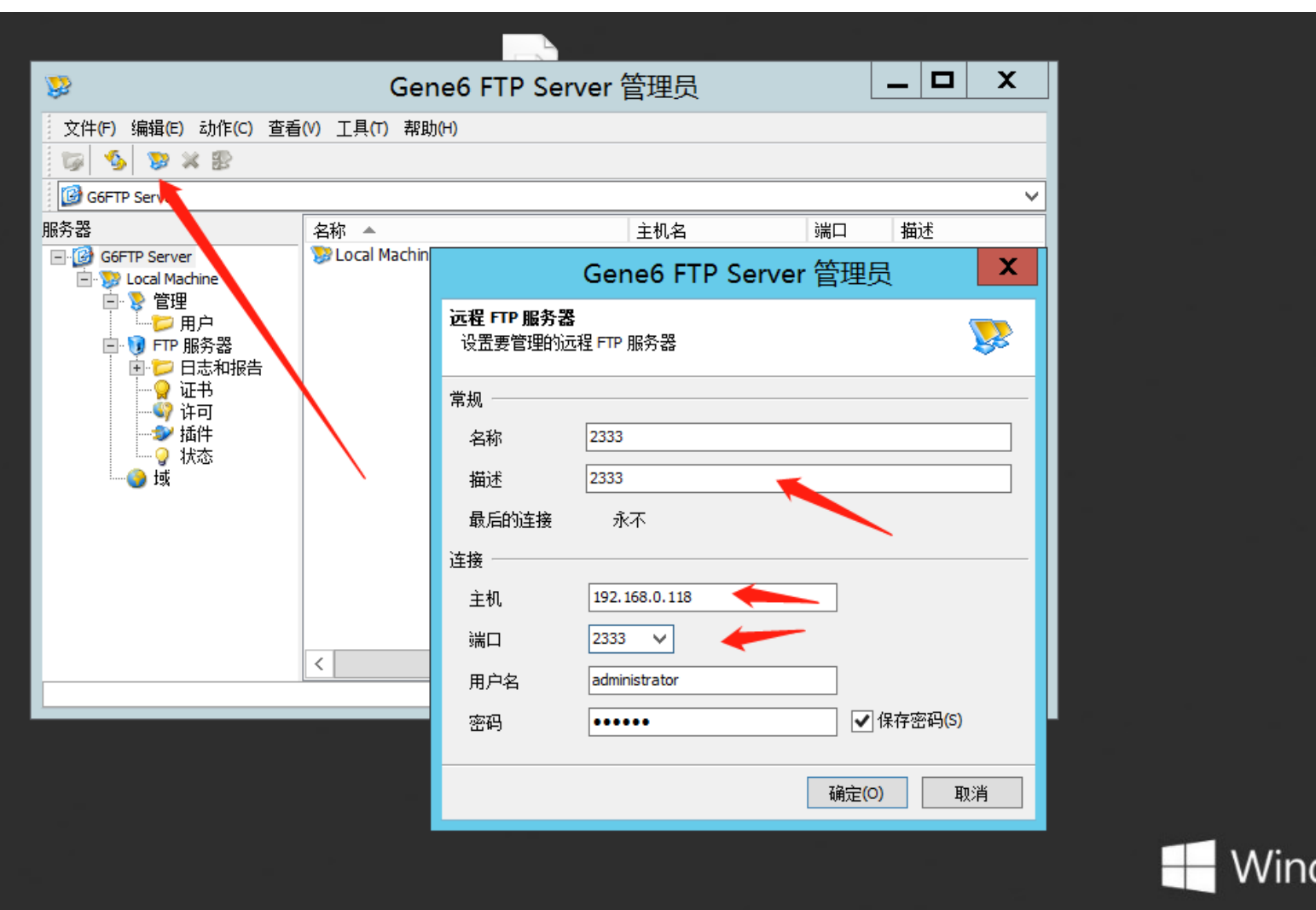This screenshot has width=1316, height=910.
Task: Click the 描述 input field in dialog
Action: [x=798, y=478]
